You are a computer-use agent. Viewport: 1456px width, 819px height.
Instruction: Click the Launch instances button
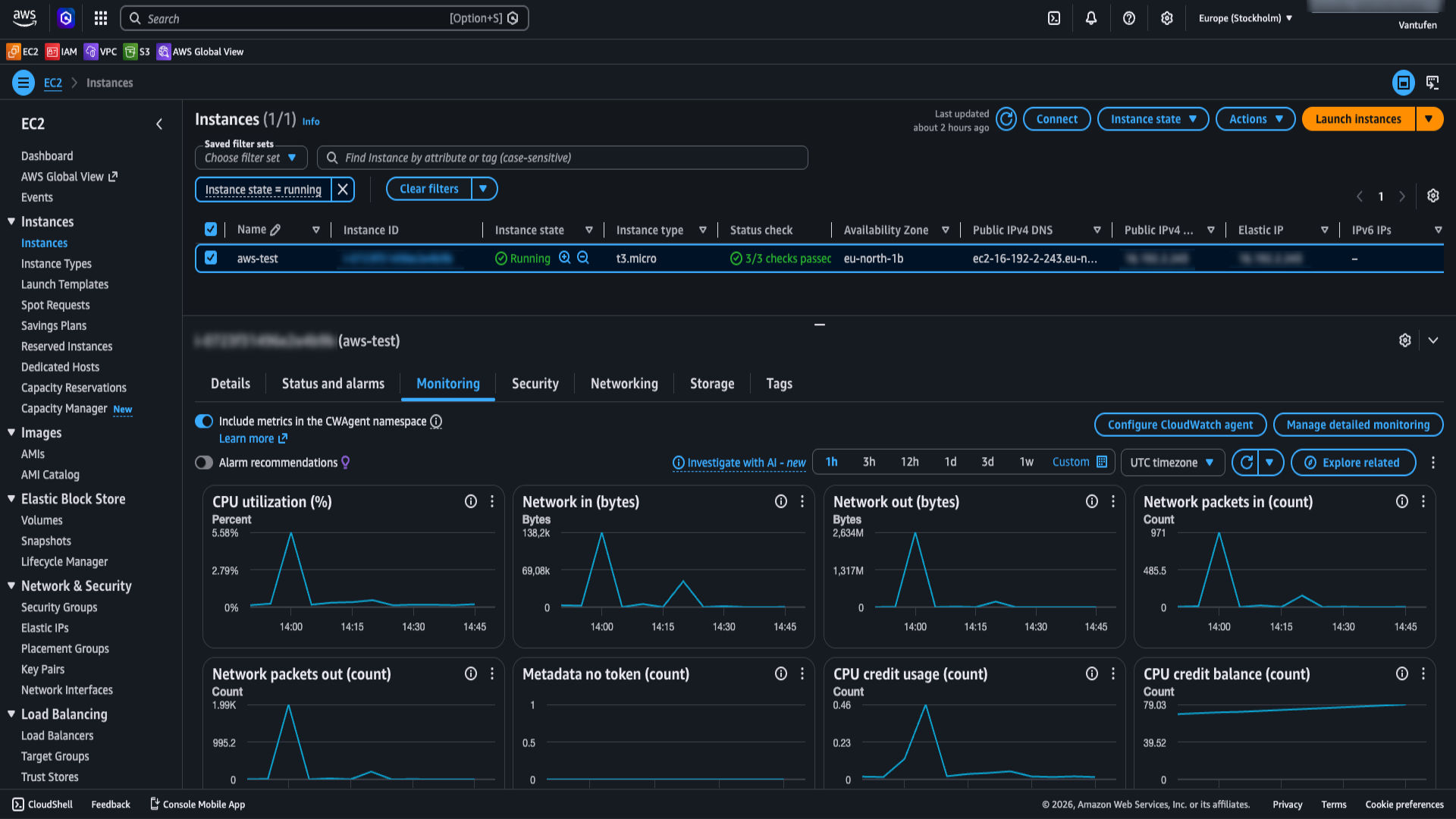(x=1358, y=119)
